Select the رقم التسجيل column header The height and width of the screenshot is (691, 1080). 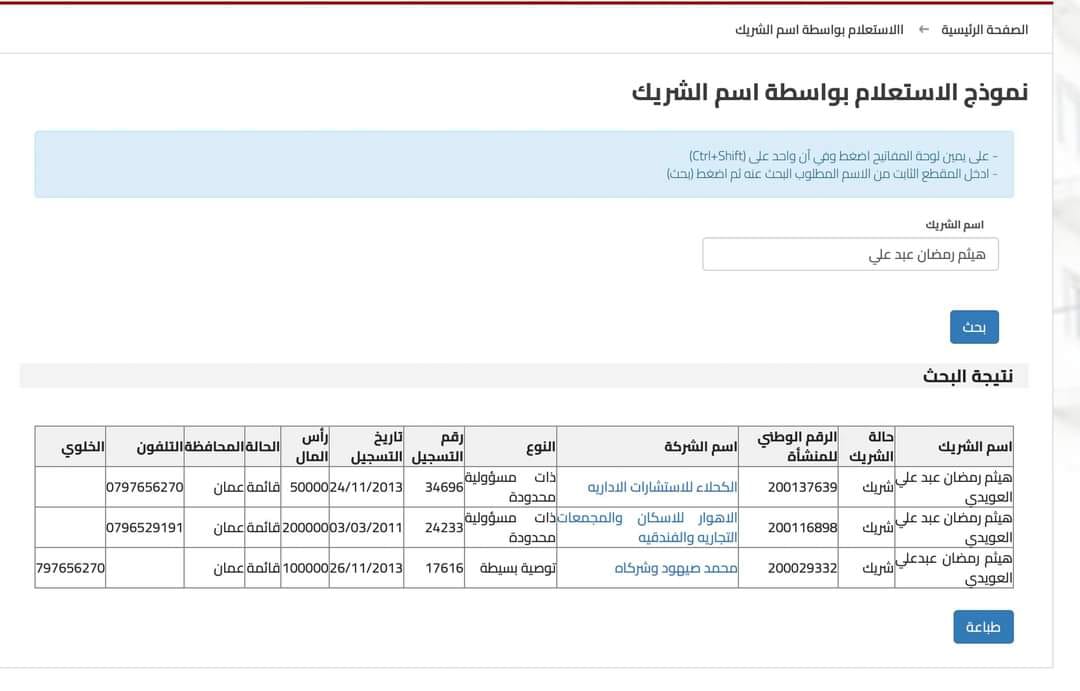click(439, 447)
